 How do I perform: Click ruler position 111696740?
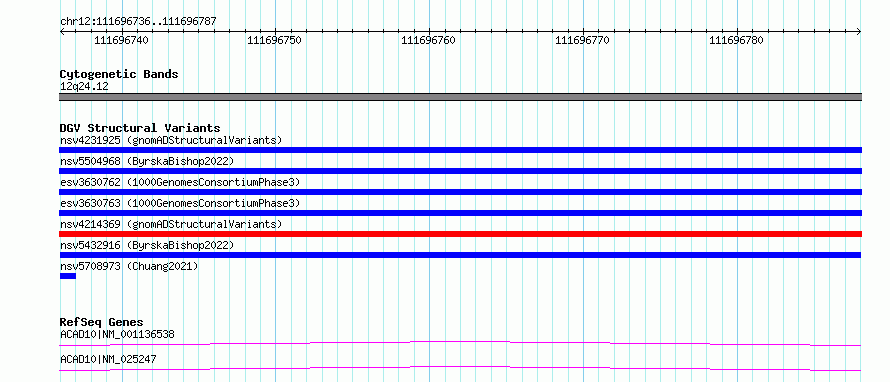click(121, 40)
